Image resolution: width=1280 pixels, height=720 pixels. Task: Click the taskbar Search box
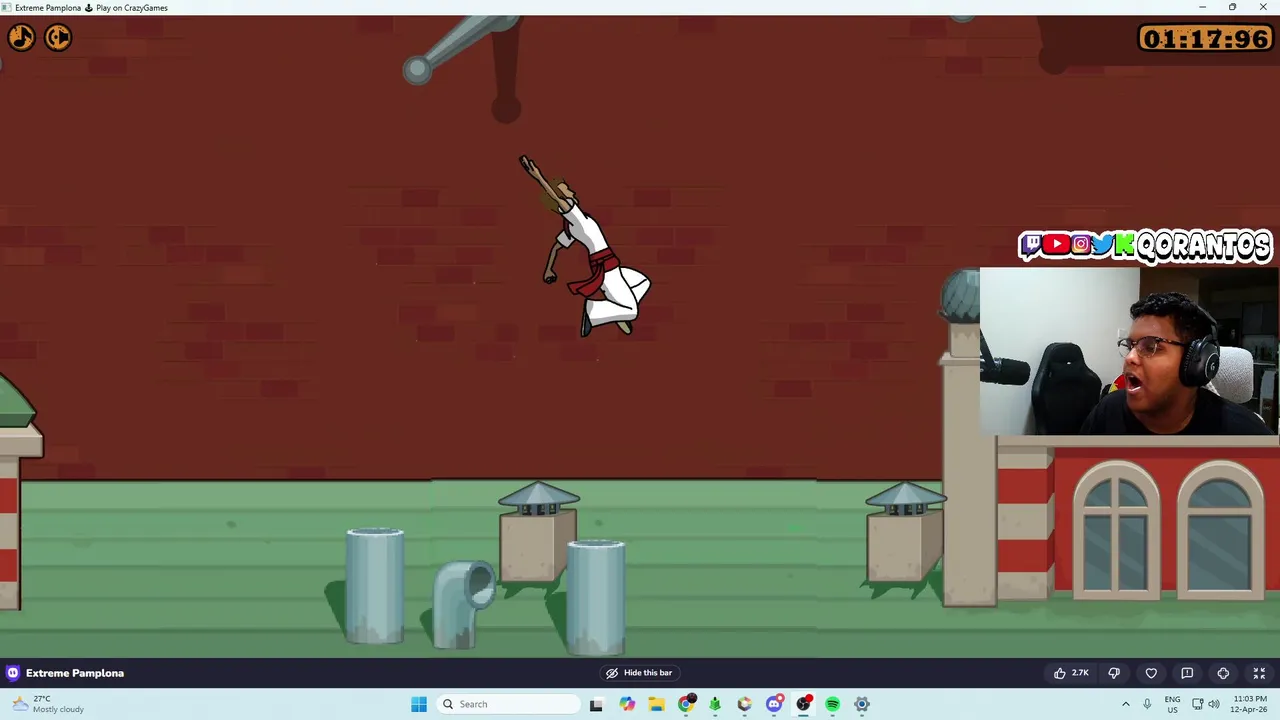506,704
